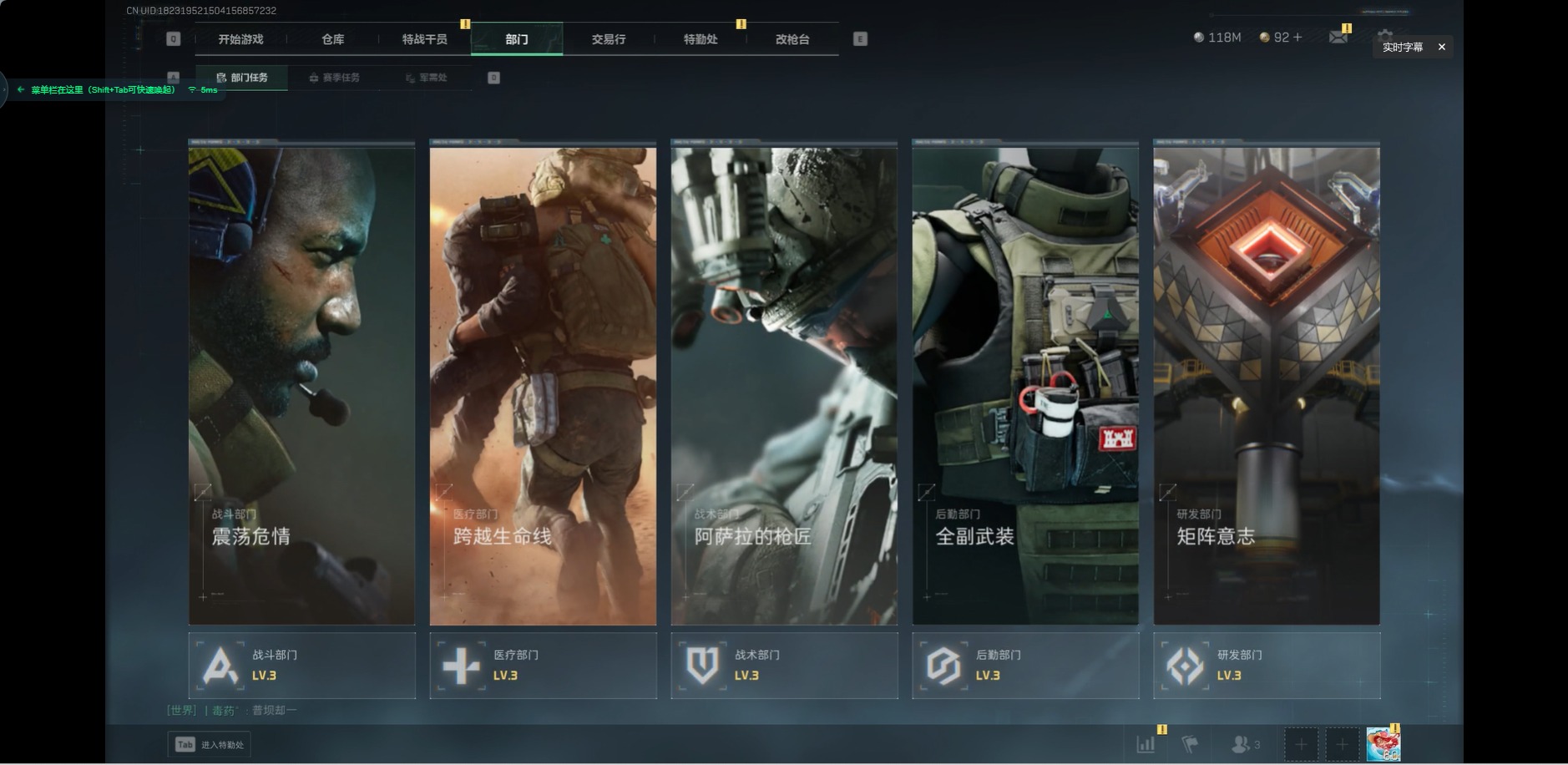Open the settings gear icon
The height and width of the screenshot is (765, 1568).
click(1384, 36)
